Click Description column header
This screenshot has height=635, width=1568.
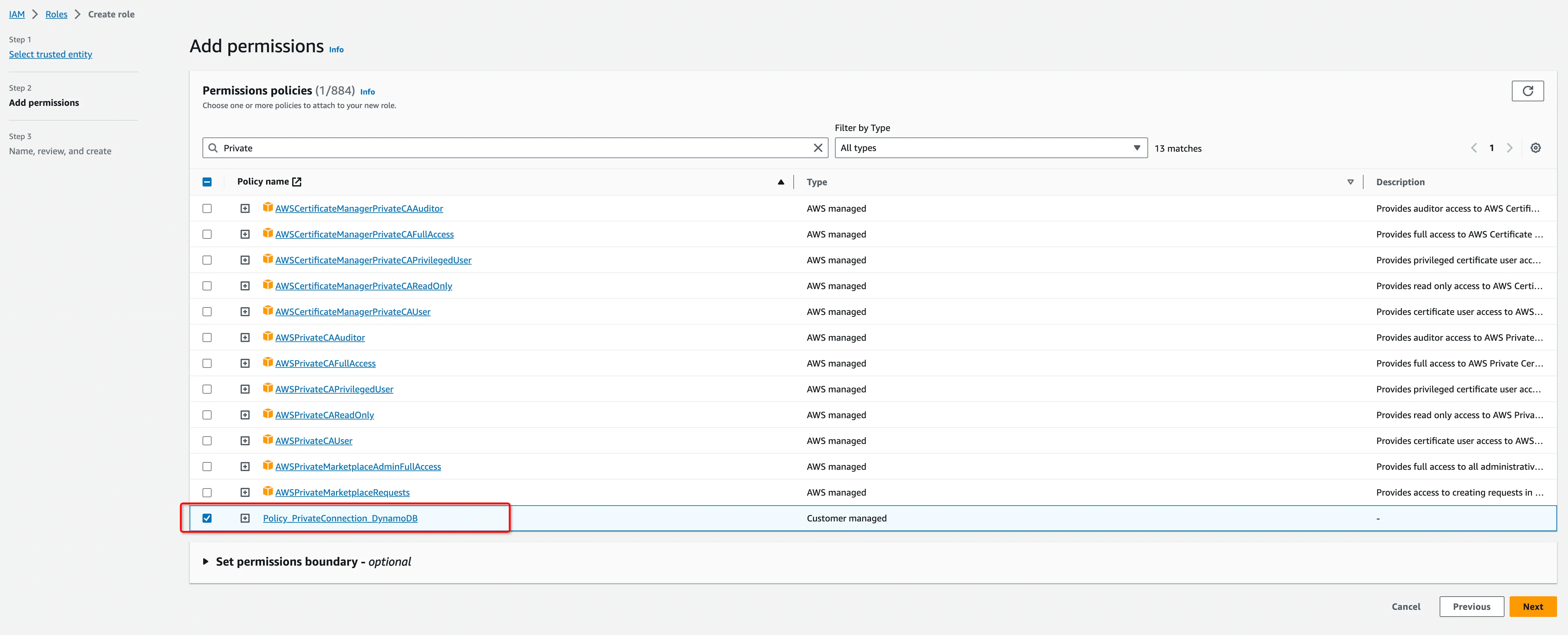point(1400,182)
